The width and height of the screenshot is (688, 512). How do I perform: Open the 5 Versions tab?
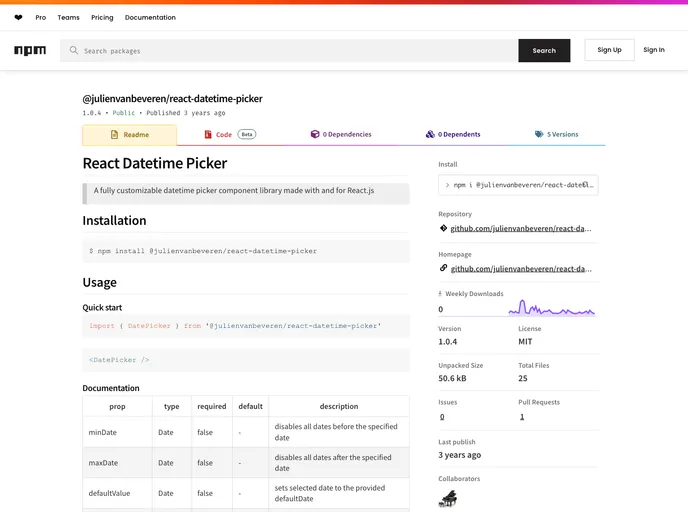pyautogui.click(x=556, y=134)
